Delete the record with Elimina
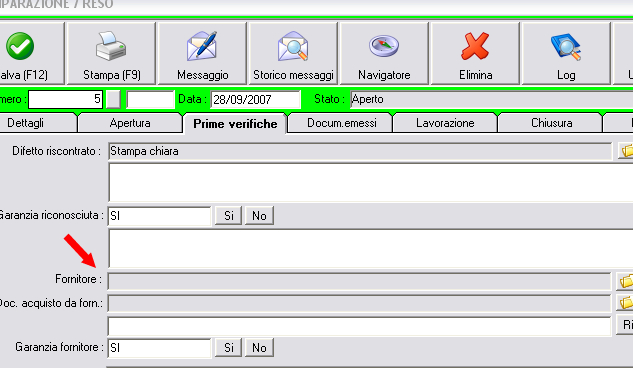This screenshot has height=368, width=633. pyautogui.click(x=475, y=53)
